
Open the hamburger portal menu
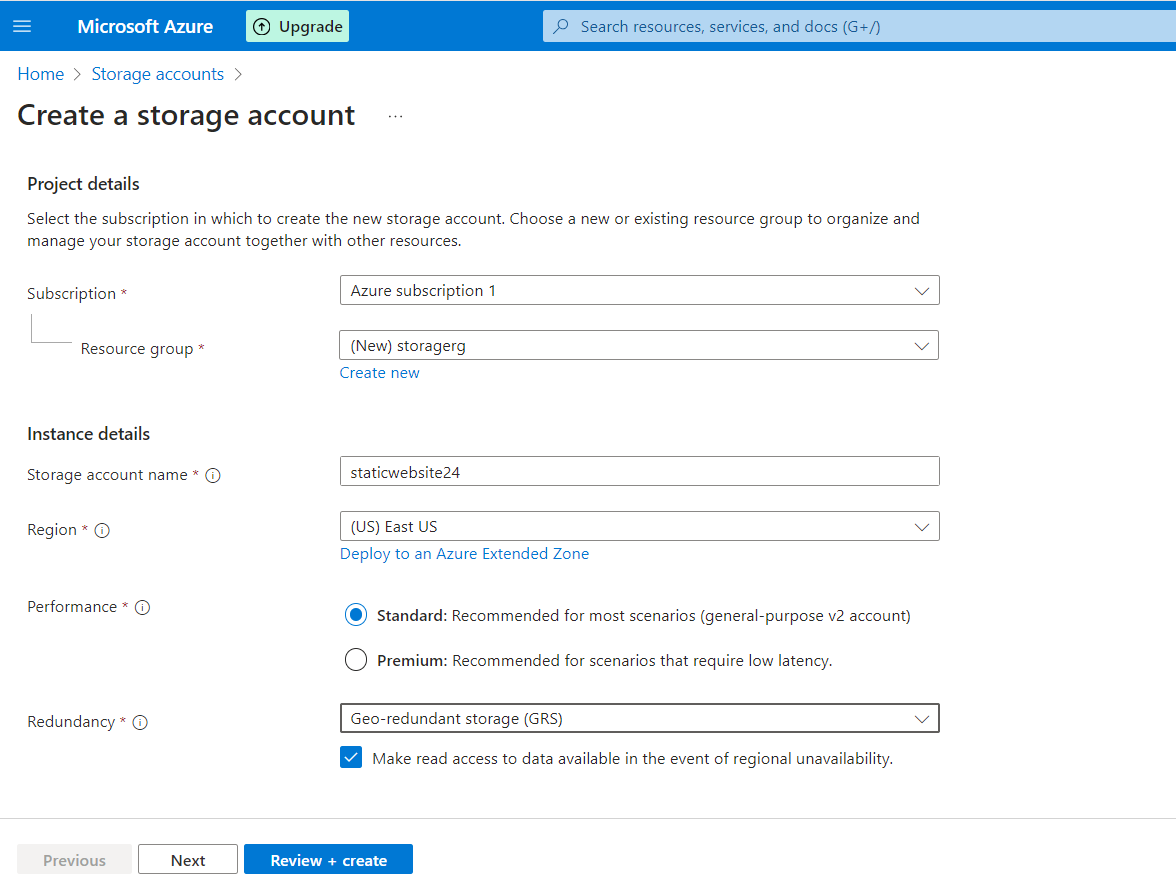pos(22,26)
